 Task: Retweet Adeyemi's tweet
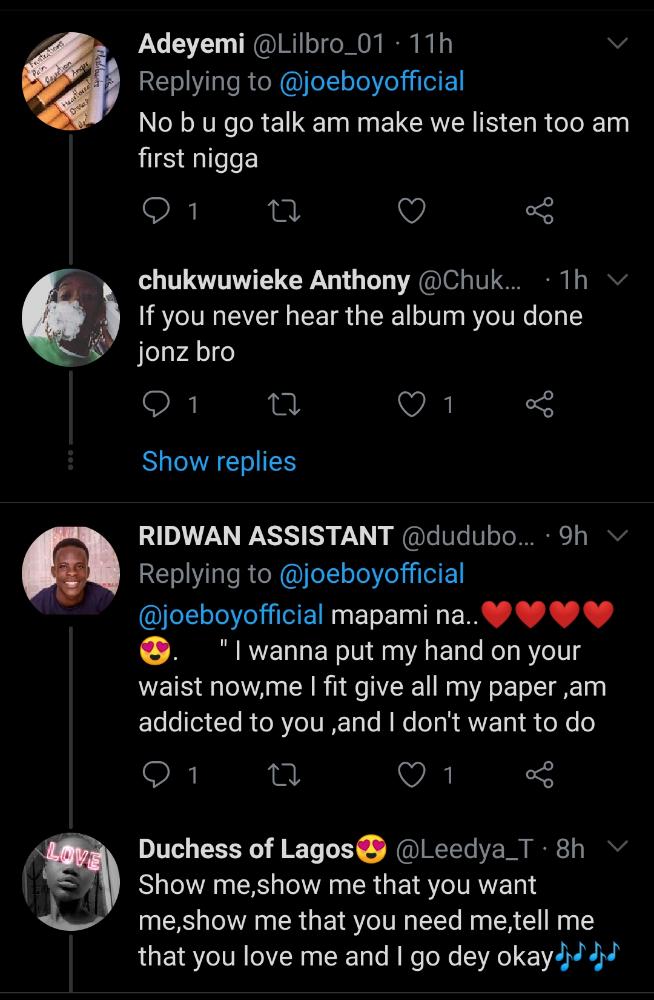click(x=285, y=211)
